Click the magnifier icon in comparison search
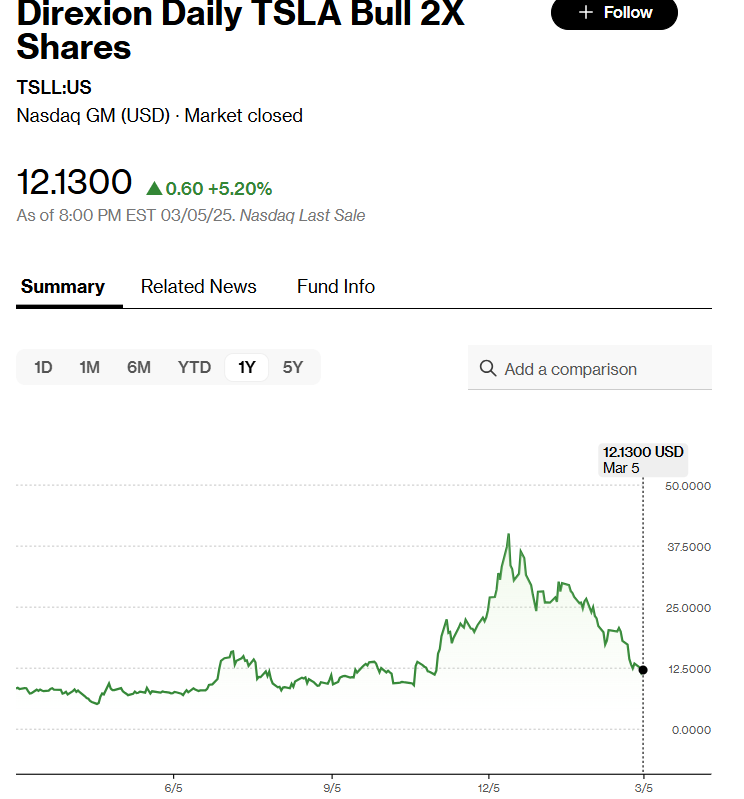The height and width of the screenshot is (799, 744). coord(488,369)
